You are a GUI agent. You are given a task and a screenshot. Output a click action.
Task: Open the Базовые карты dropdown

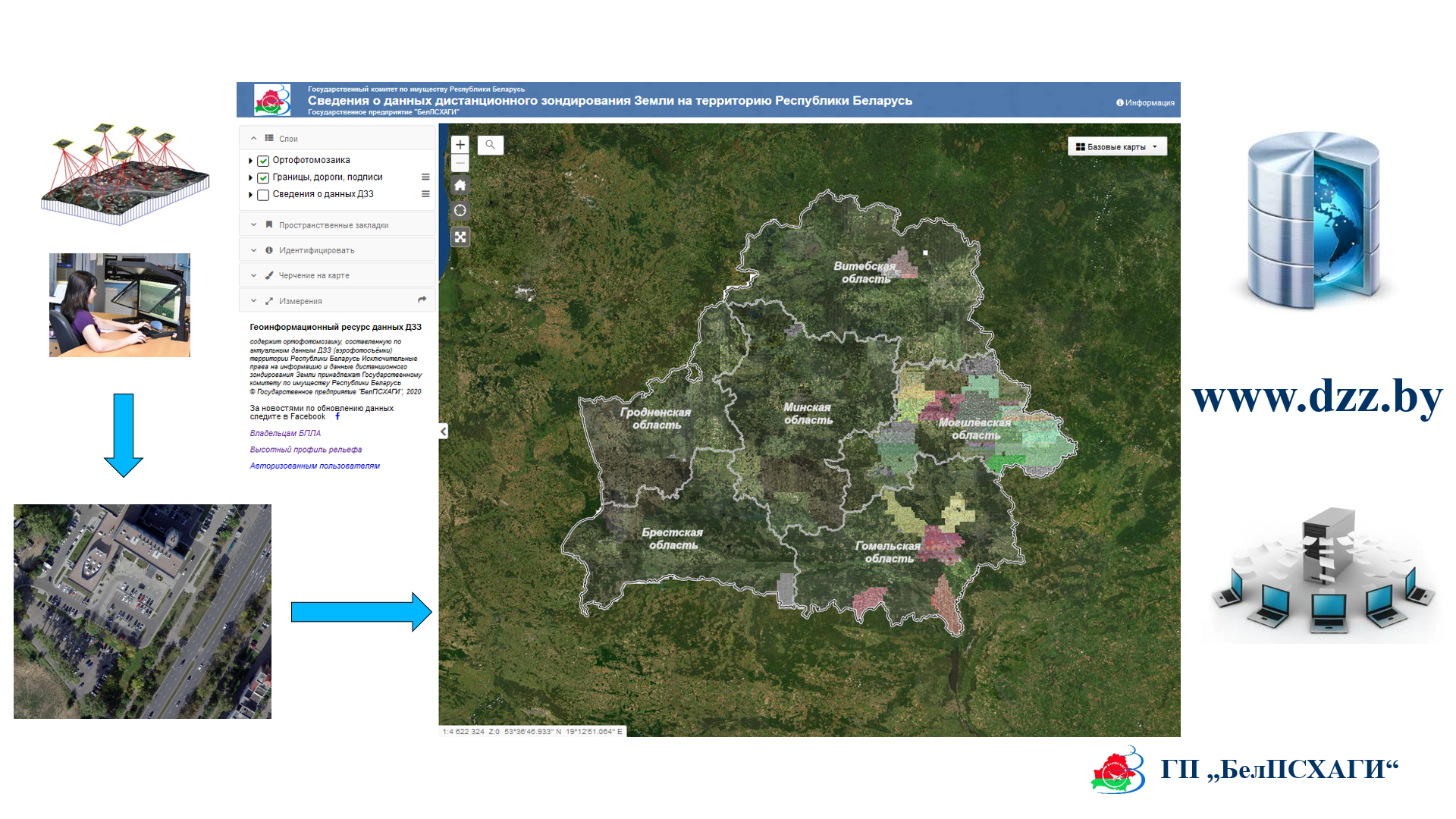[x=1116, y=147]
